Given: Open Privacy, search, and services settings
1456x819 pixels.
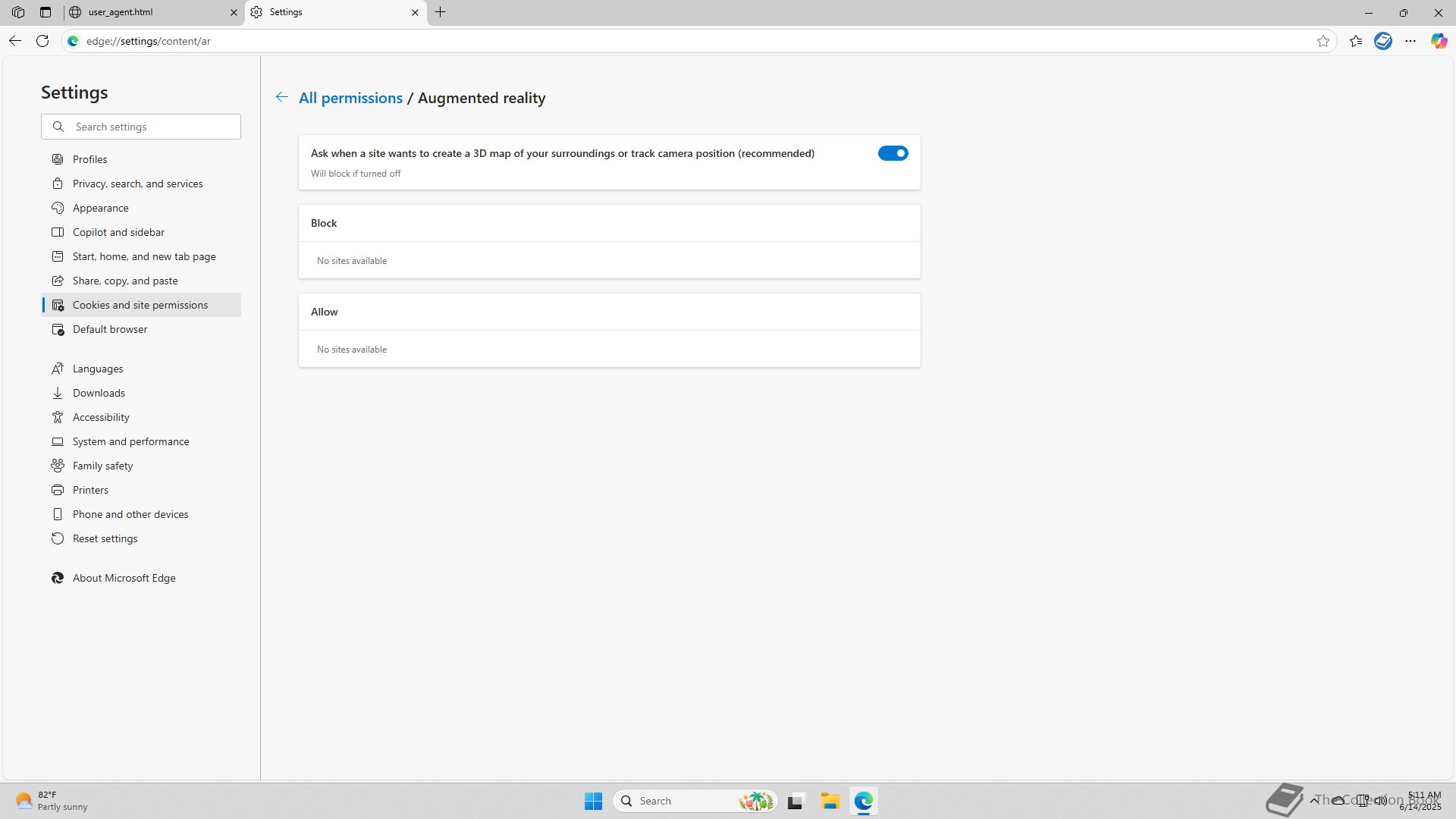Looking at the screenshot, I should pos(137,184).
